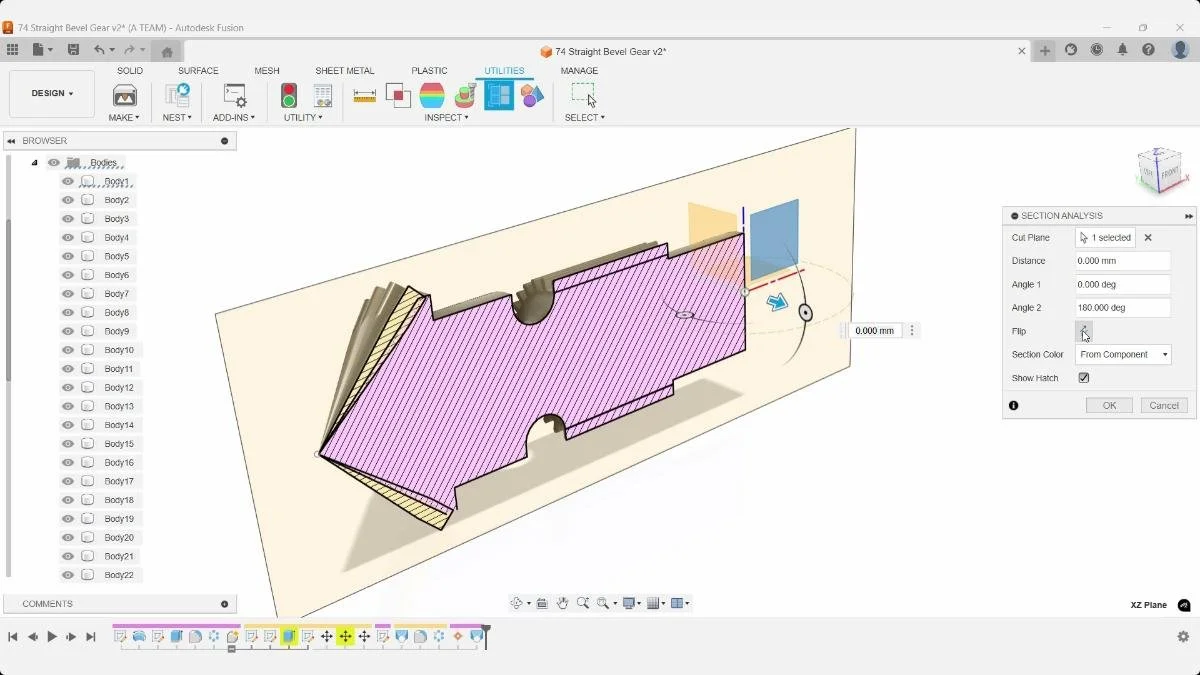The height and width of the screenshot is (675, 1200).
Task: Switch to the MESH tab
Action: pyautogui.click(x=267, y=71)
